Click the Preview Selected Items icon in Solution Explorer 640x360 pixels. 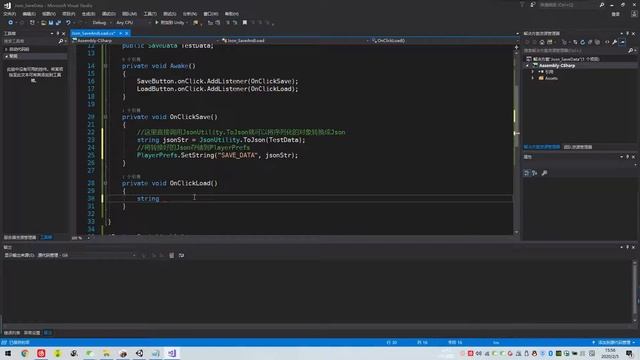(x=622, y=42)
